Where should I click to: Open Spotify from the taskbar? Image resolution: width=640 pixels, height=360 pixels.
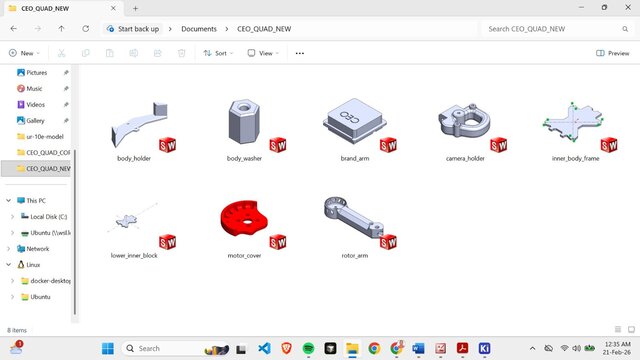click(309, 349)
